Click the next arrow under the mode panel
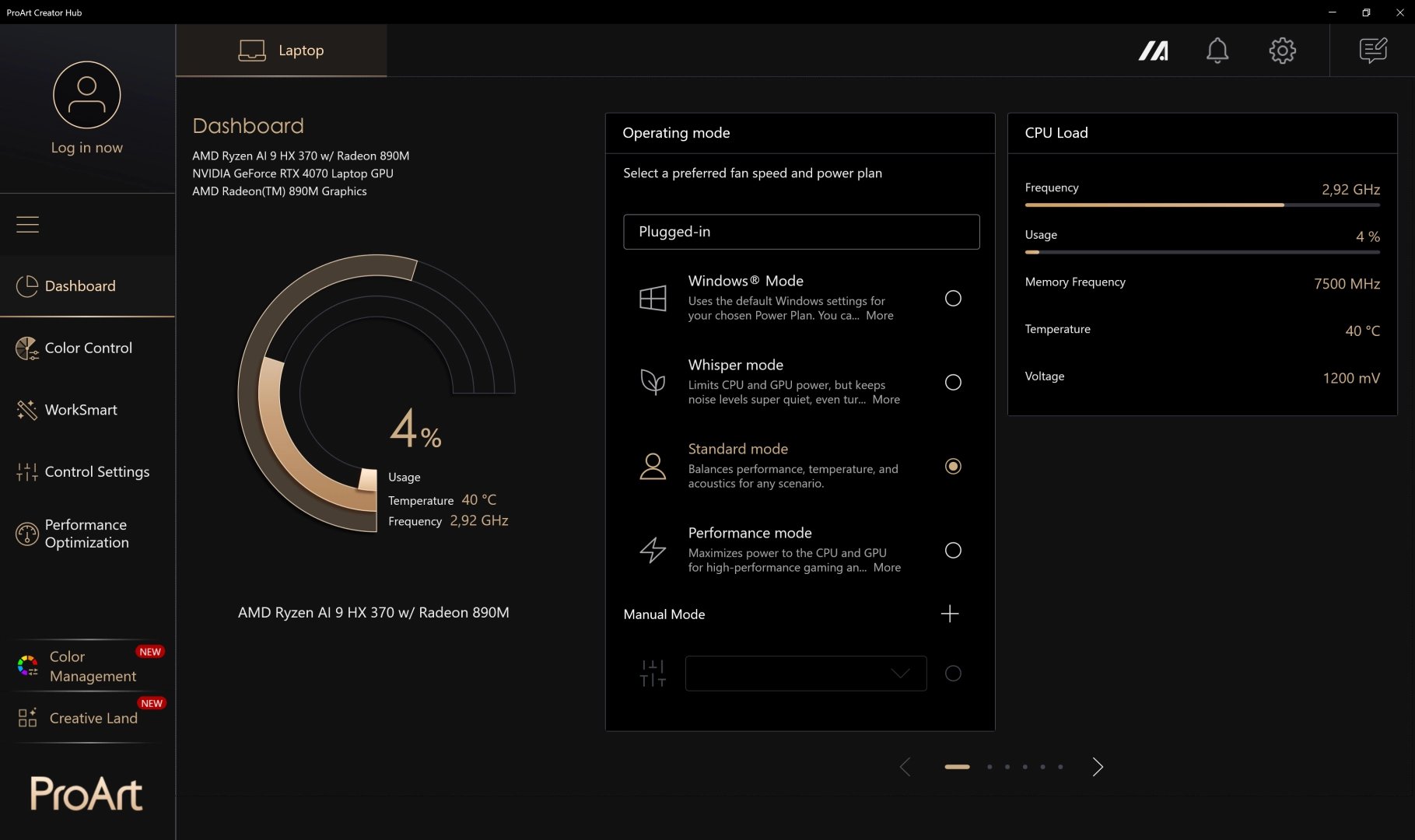Screen dimensions: 1415x840 pyautogui.click(x=1098, y=767)
